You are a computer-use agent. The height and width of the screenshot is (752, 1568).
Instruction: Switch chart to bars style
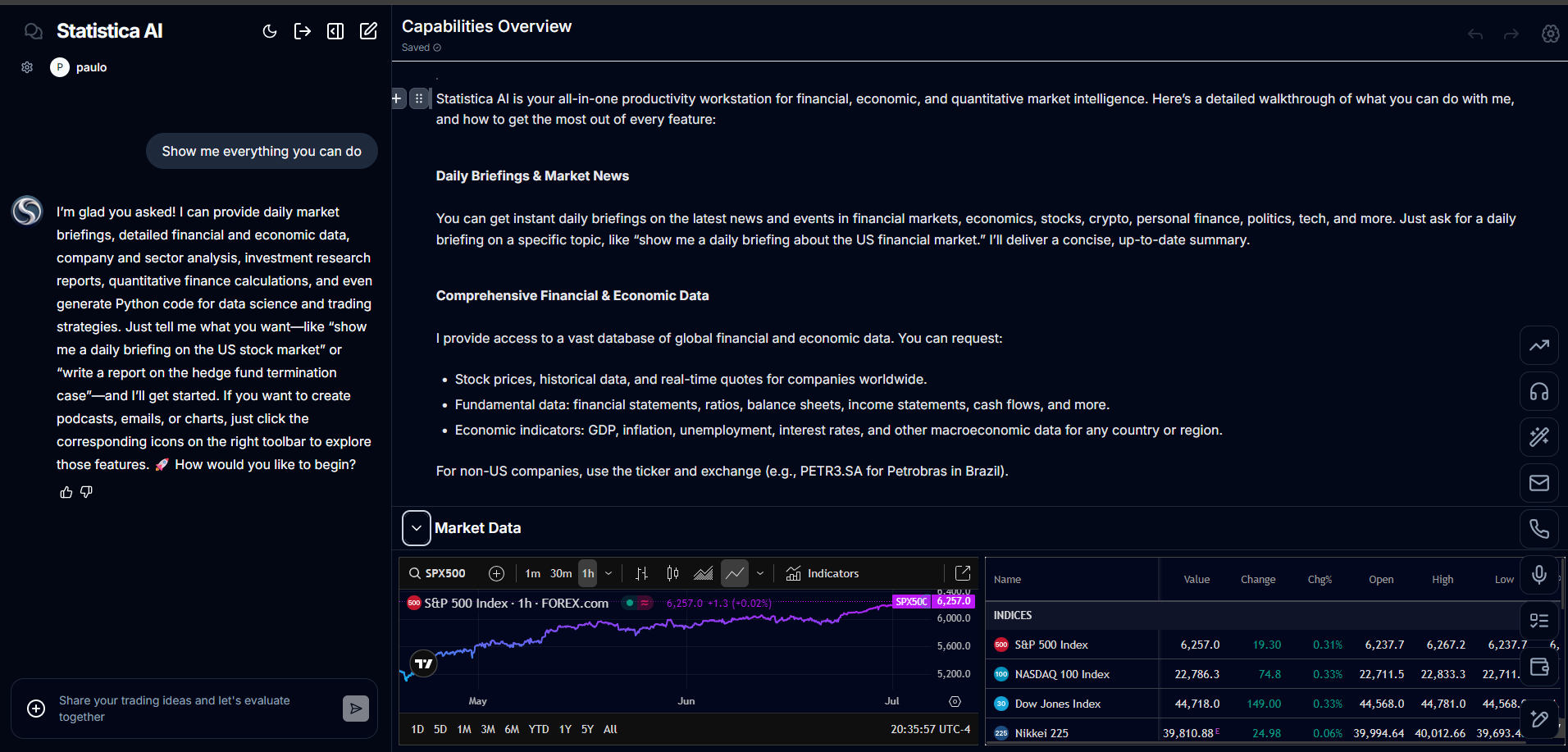pyautogui.click(x=642, y=573)
